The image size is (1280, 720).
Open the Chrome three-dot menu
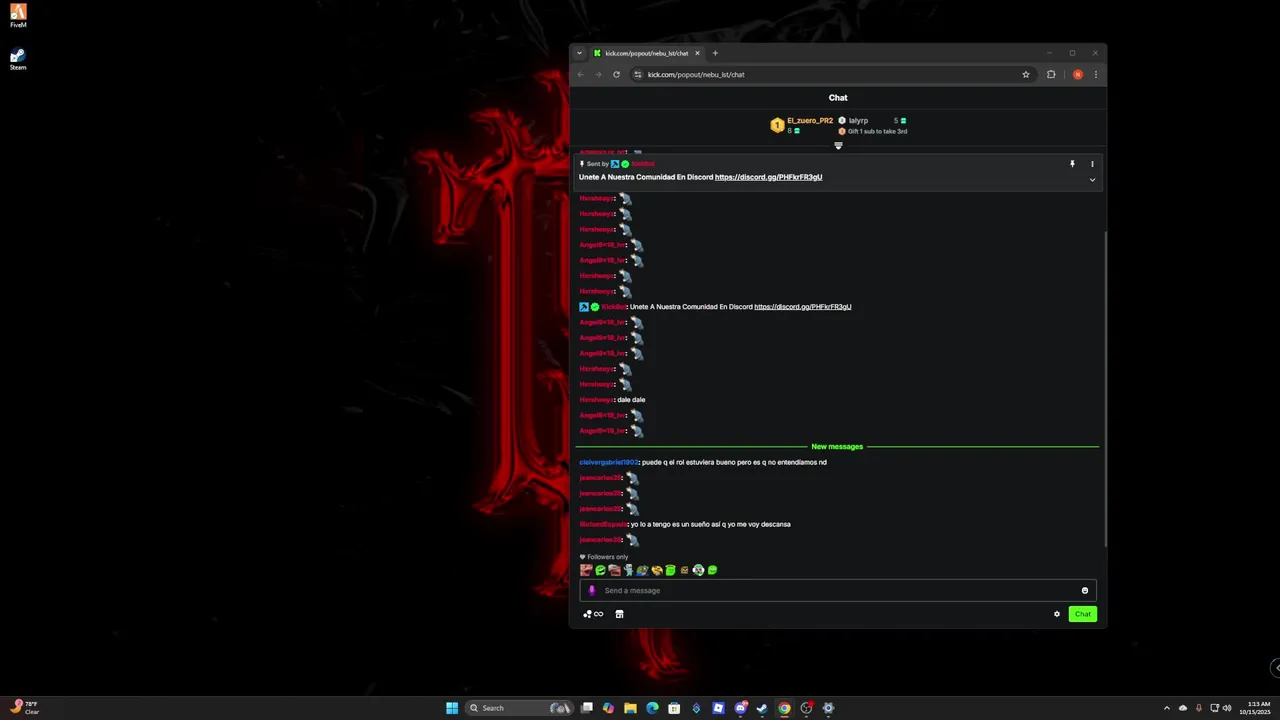click(1096, 74)
